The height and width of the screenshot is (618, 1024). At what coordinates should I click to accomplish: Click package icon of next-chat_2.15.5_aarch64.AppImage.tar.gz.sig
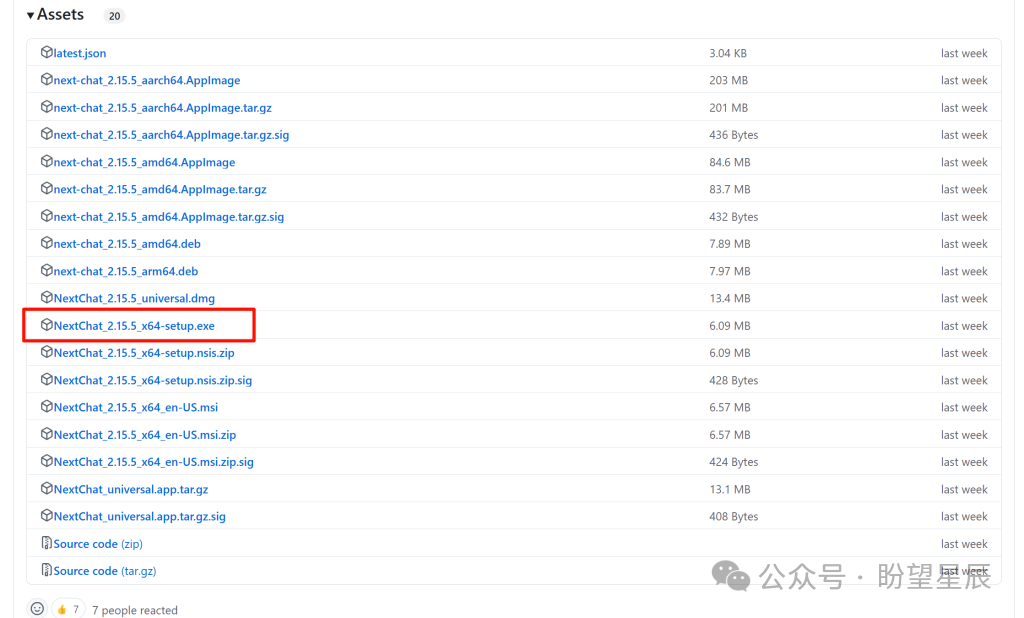point(46,134)
